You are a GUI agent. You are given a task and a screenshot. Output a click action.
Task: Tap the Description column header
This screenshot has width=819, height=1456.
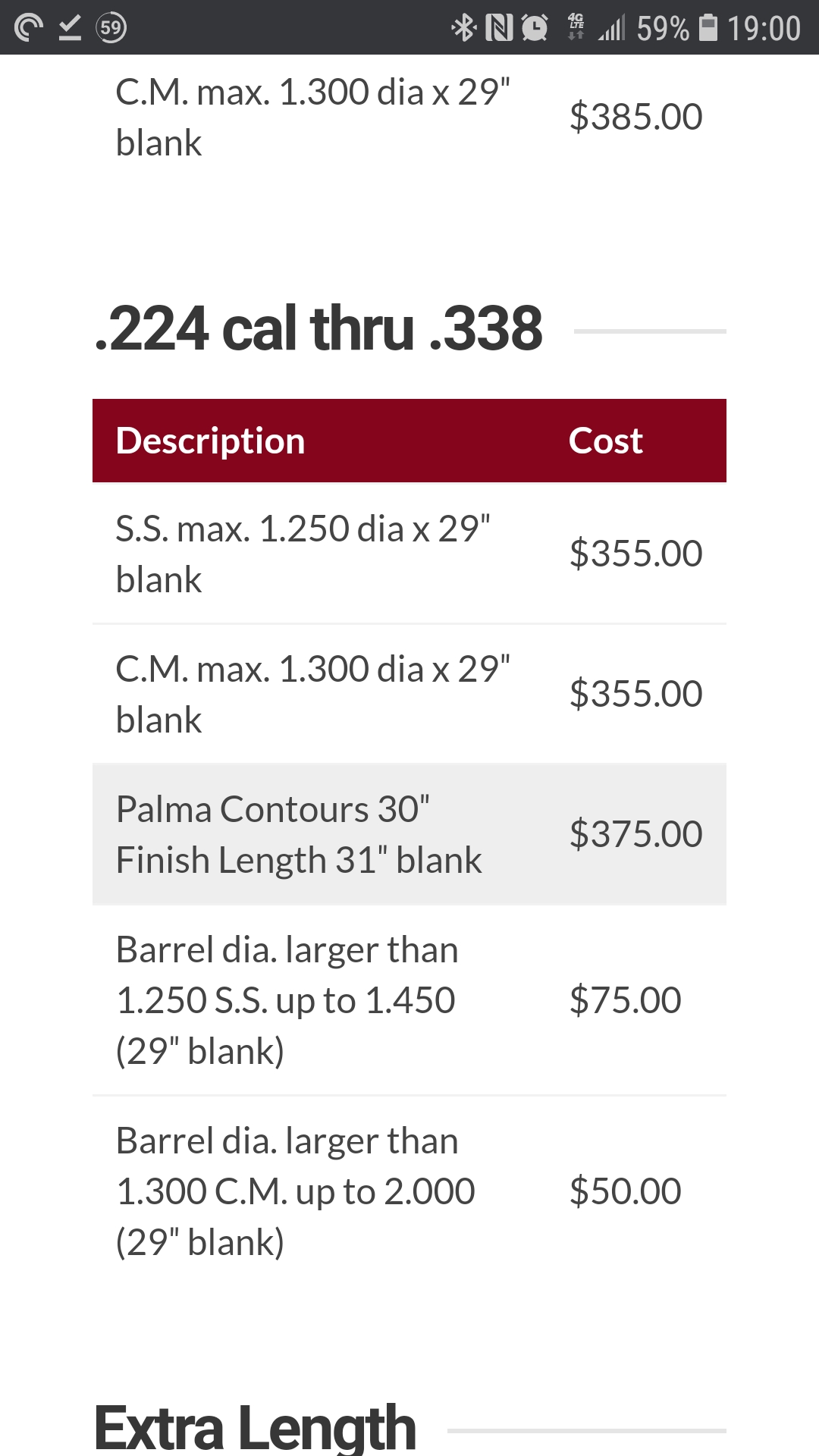(x=210, y=441)
